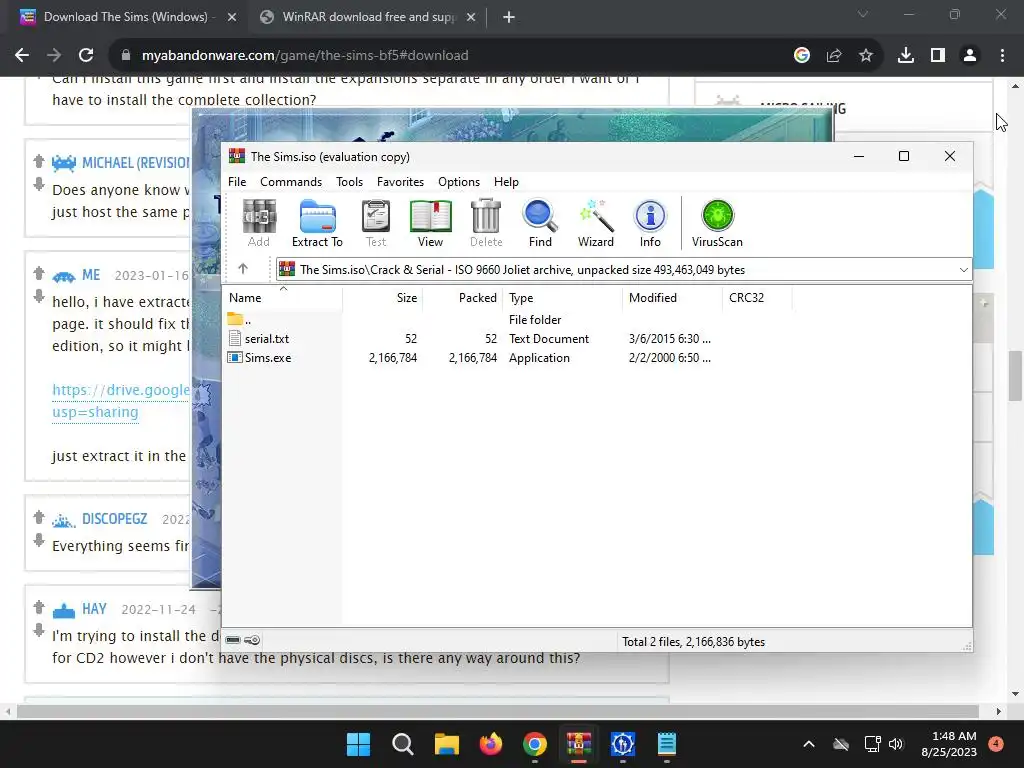Downvote the HAY comment
This screenshot has width=1024, height=768.
coord(39,631)
